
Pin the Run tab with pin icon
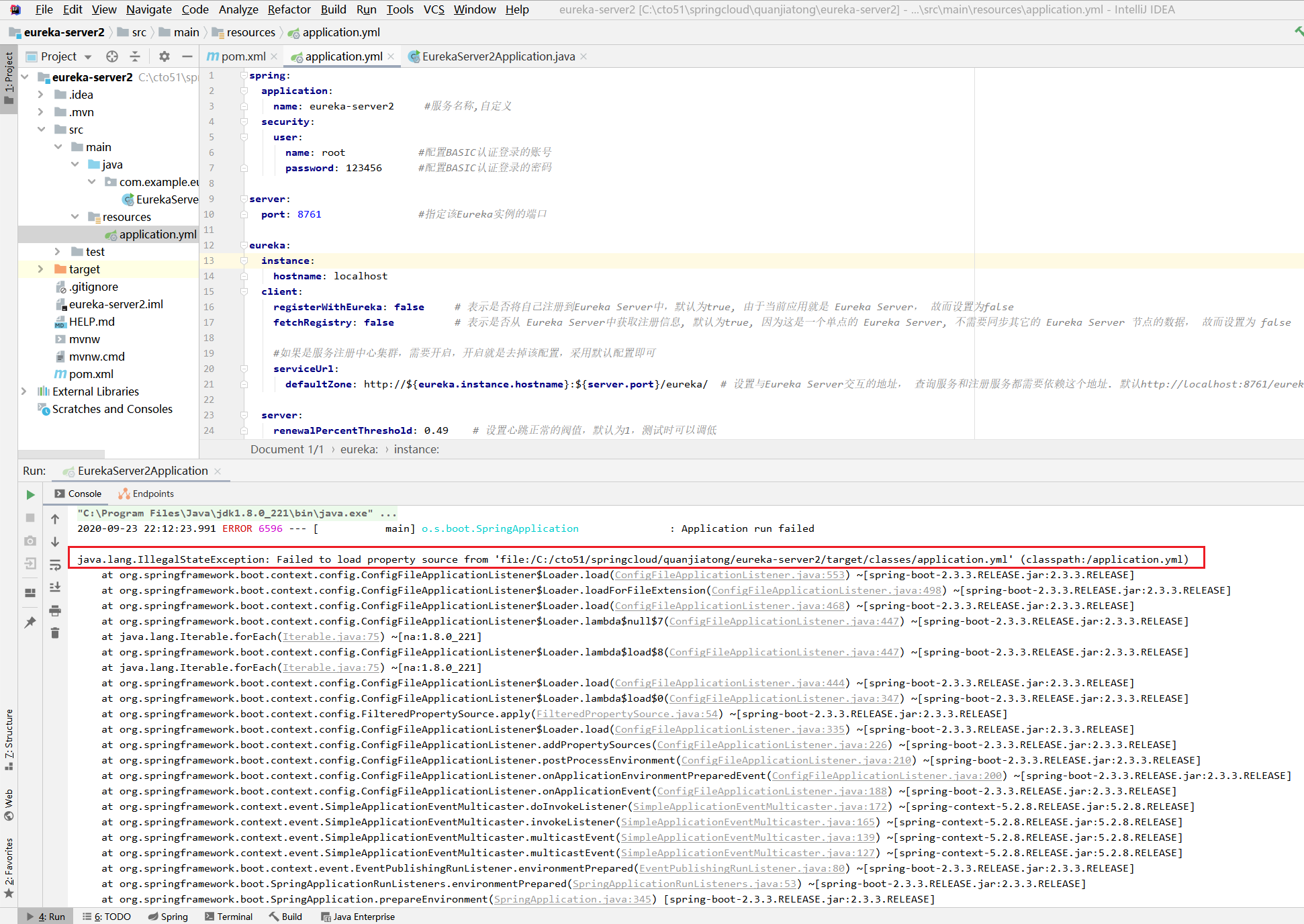click(x=30, y=622)
